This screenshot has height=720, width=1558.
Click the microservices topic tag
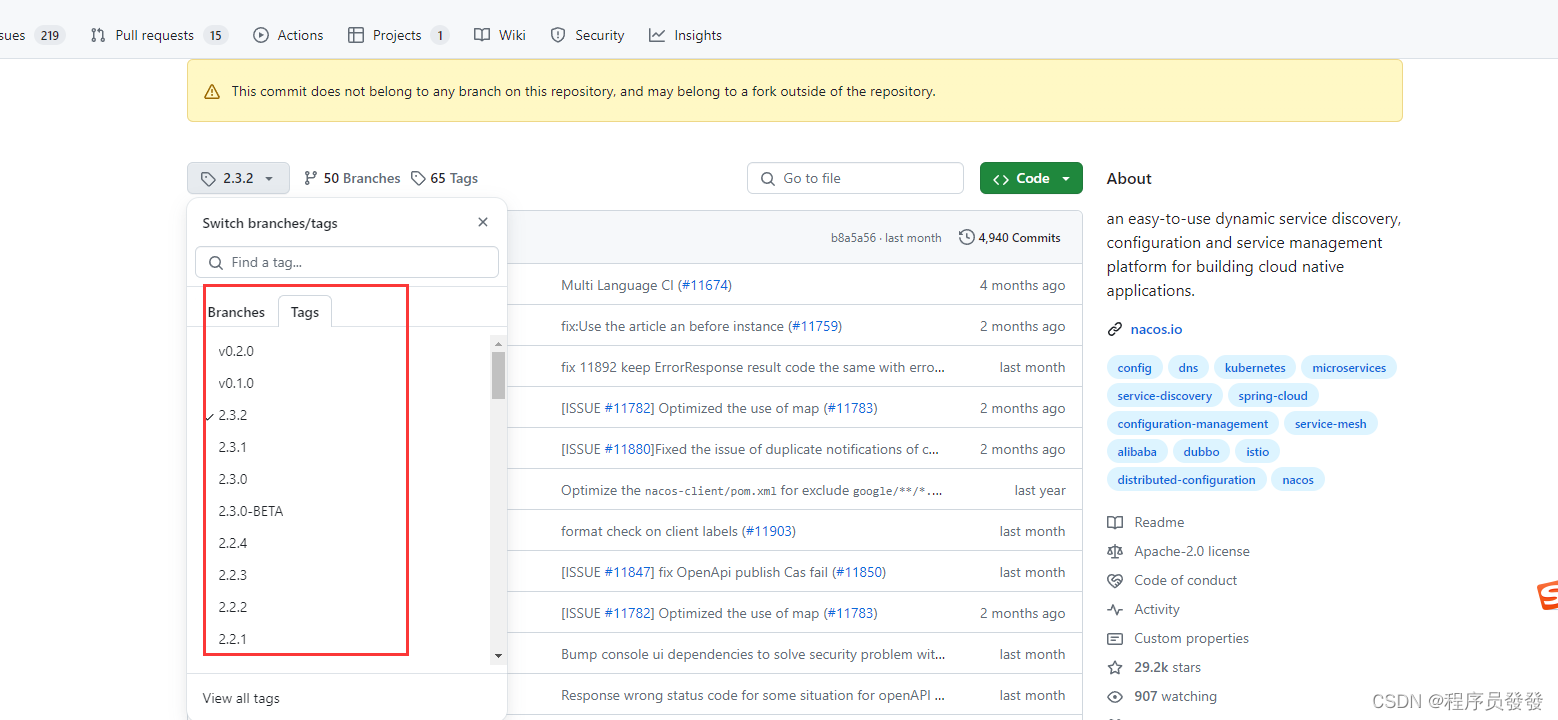point(1349,368)
